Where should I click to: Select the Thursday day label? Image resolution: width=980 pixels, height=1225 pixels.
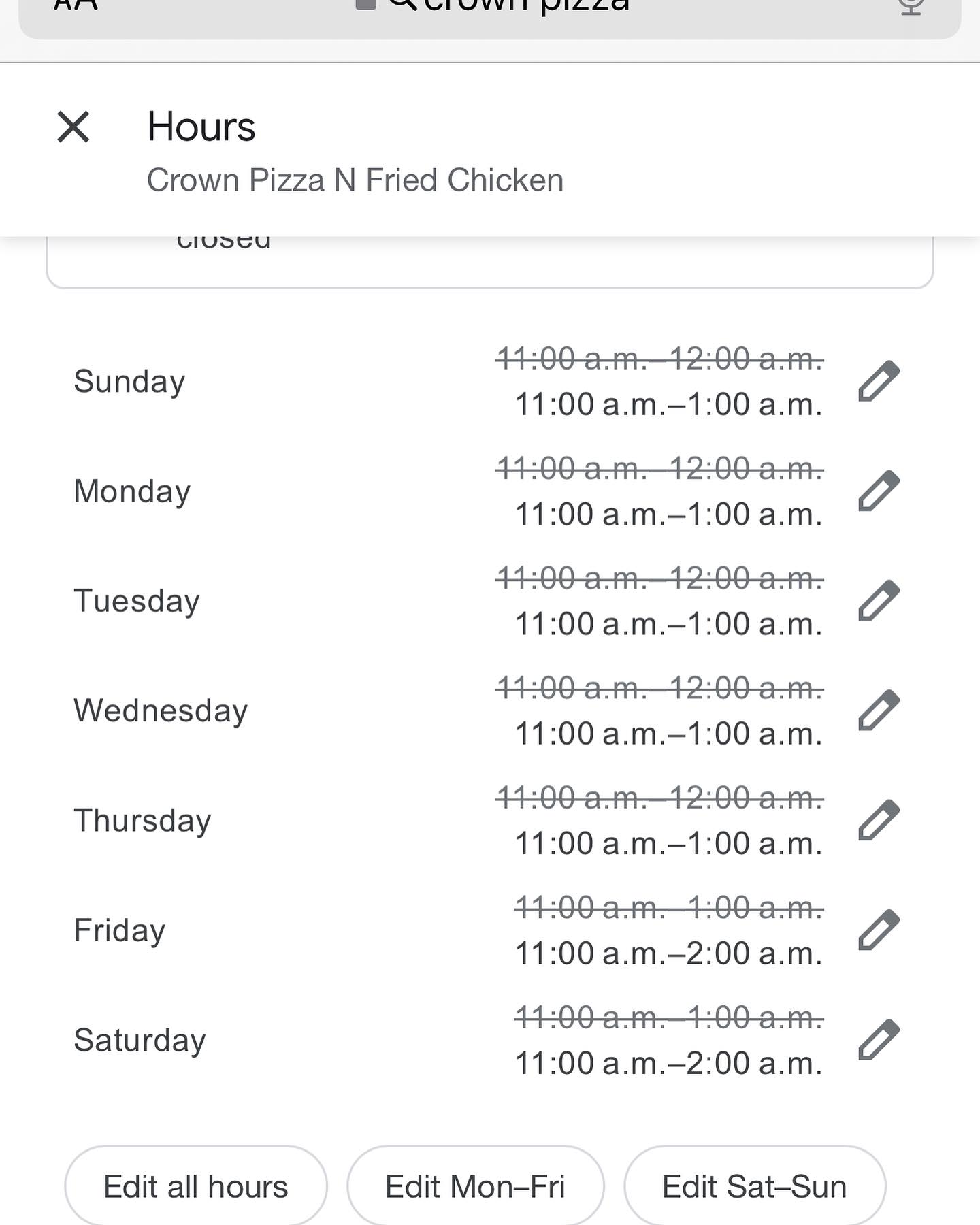(142, 820)
